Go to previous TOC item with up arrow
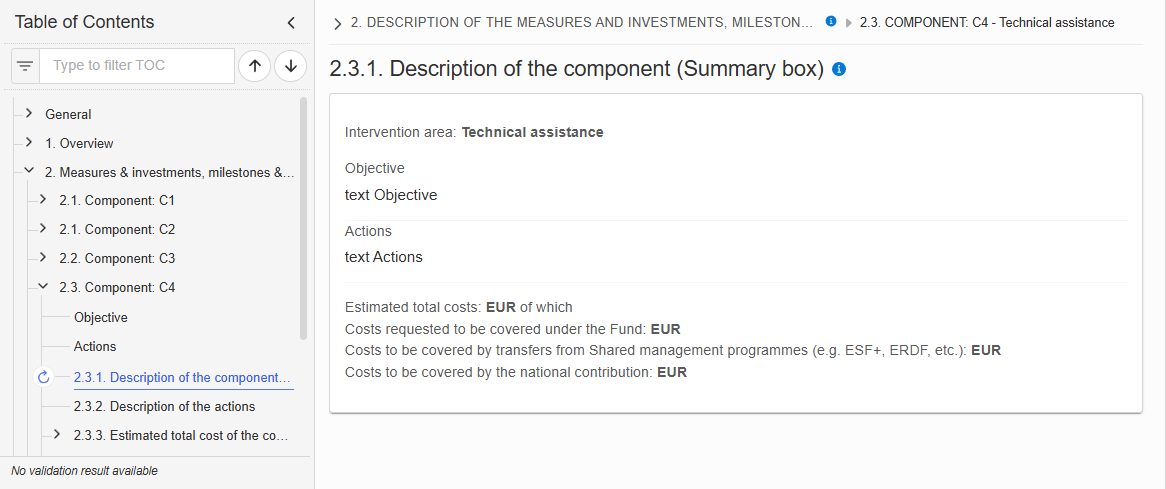 (254, 66)
